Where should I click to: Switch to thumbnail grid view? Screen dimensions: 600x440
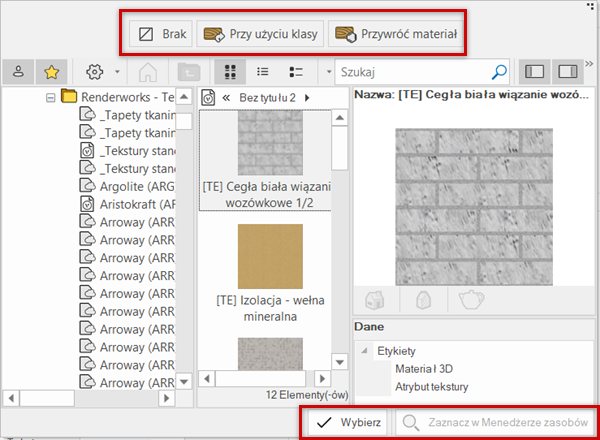pyautogui.click(x=231, y=72)
